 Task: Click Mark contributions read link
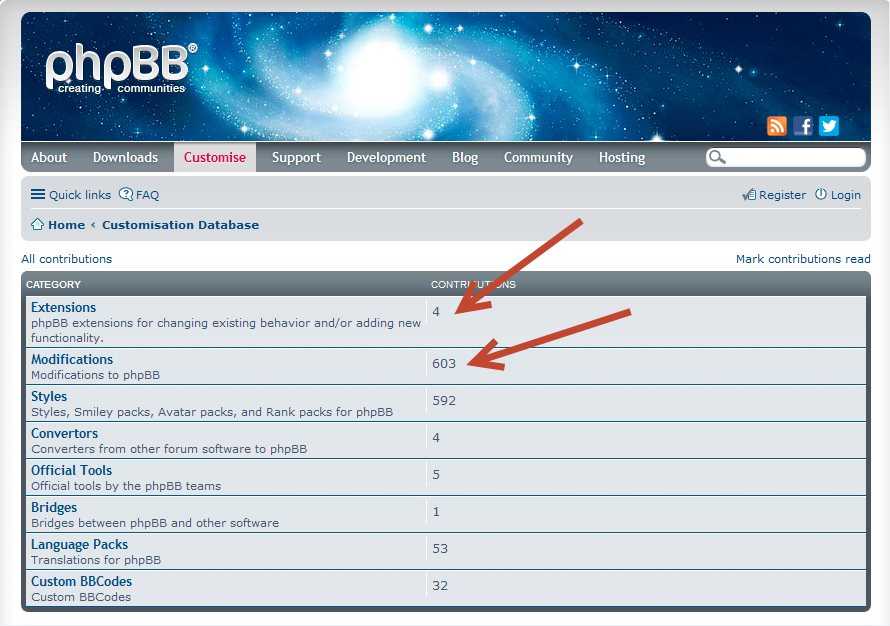(x=803, y=259)
